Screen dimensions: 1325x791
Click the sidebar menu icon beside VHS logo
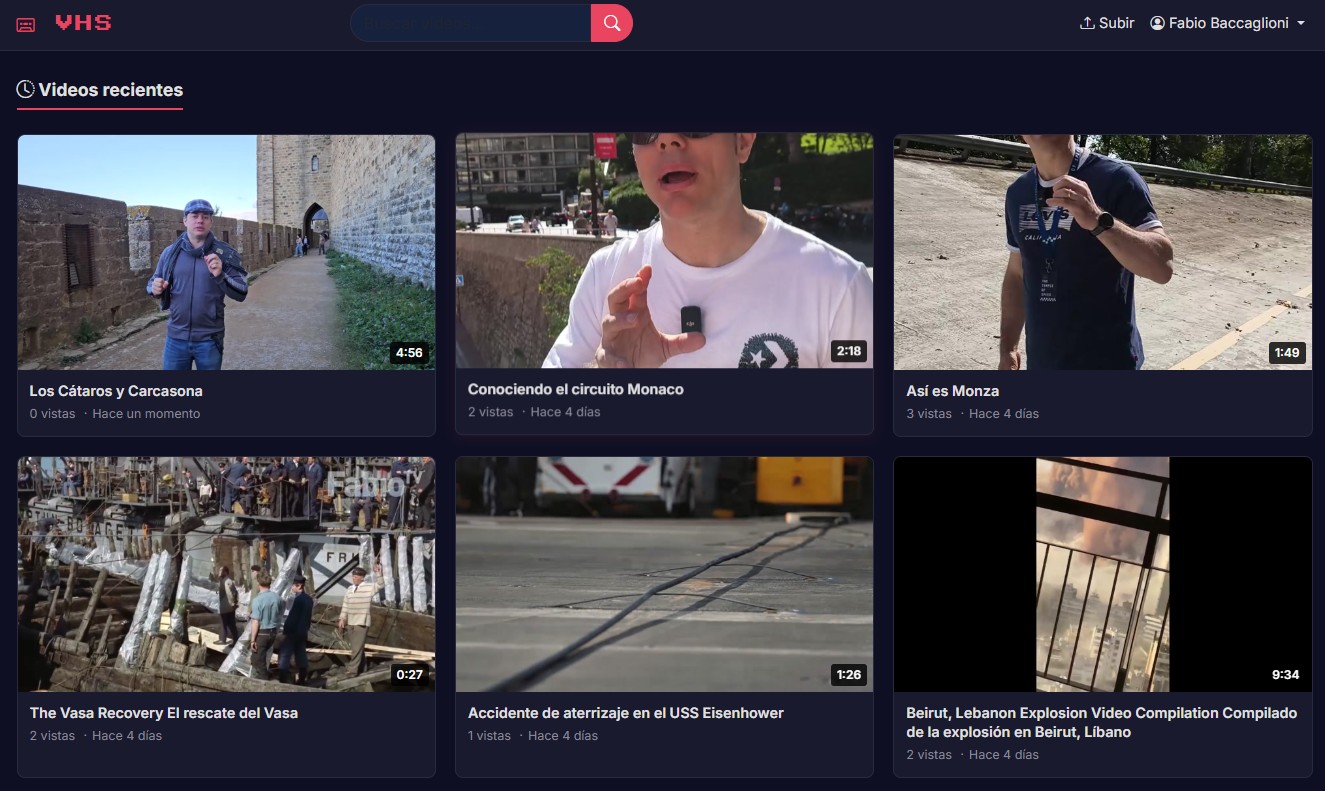click(26, 24)
